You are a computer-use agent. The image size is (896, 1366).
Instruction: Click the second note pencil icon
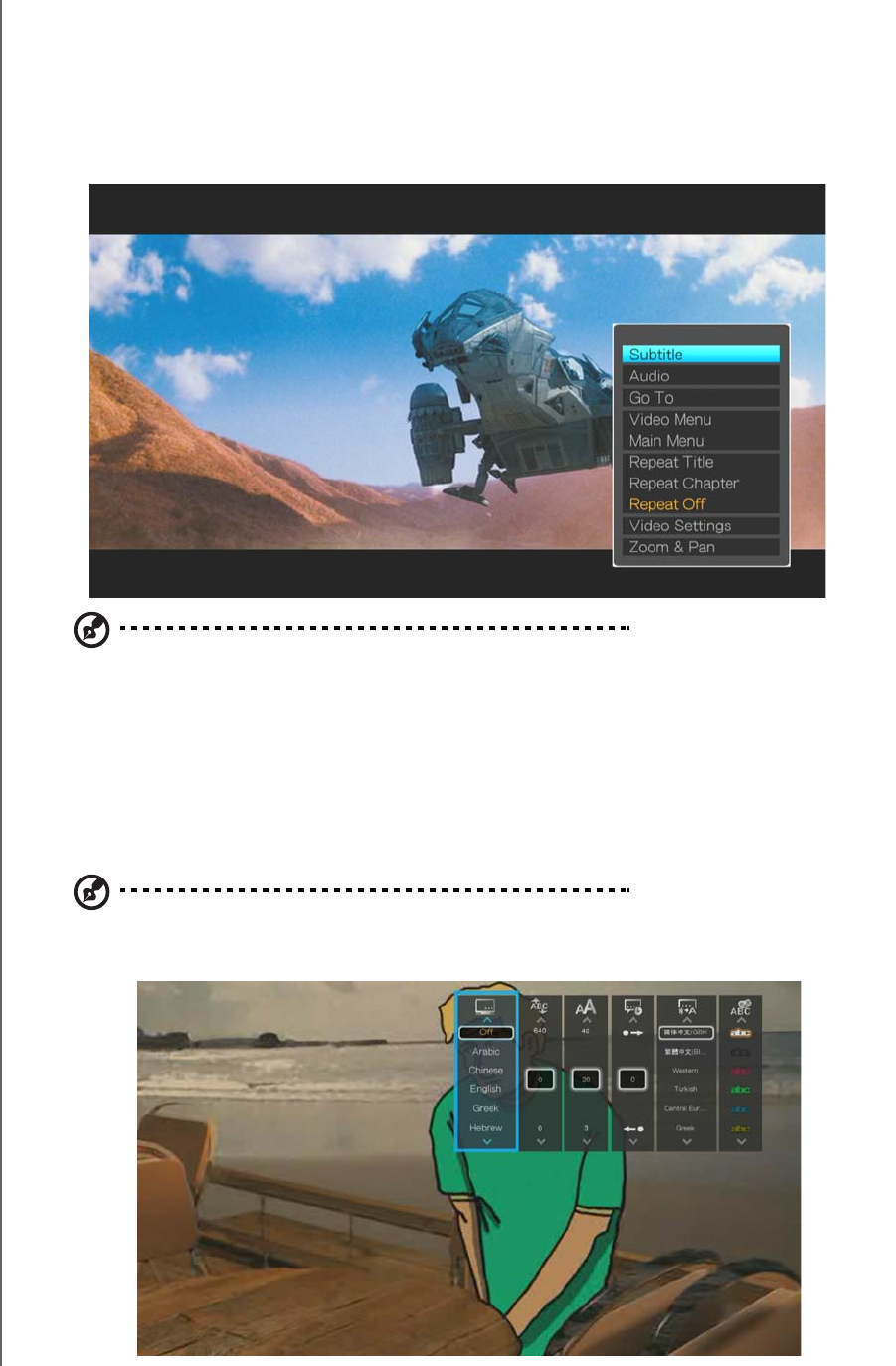click(92, 892)
